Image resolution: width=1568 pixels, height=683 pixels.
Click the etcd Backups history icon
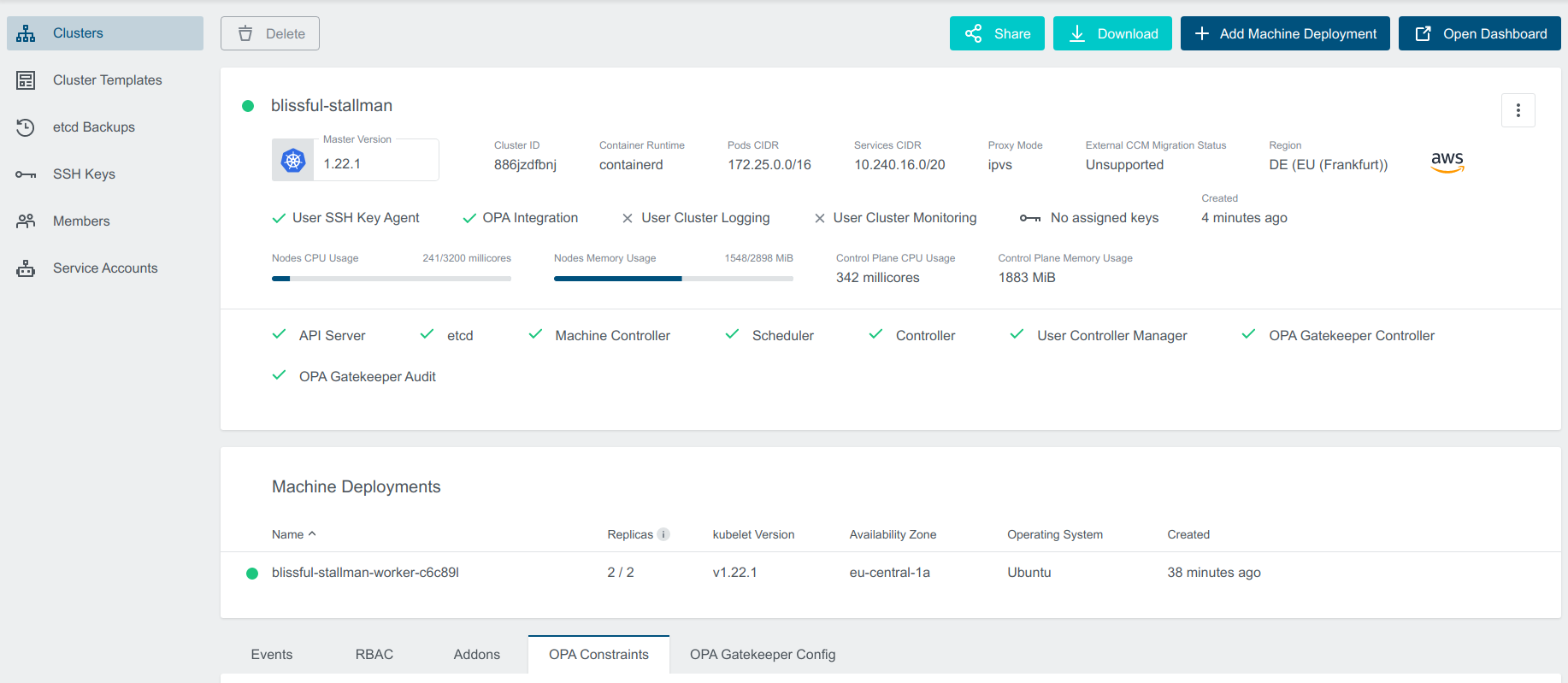[x=26, y=127]
